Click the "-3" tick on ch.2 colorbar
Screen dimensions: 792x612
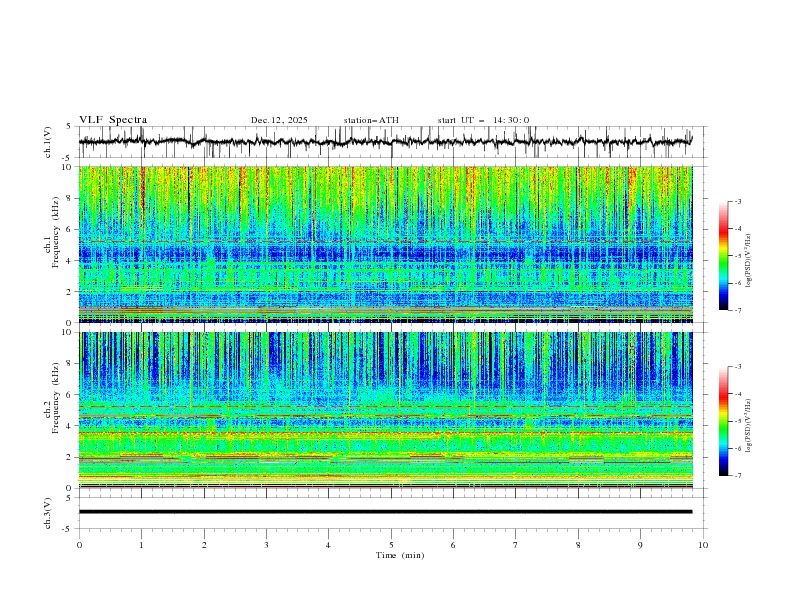pos(737,367)
